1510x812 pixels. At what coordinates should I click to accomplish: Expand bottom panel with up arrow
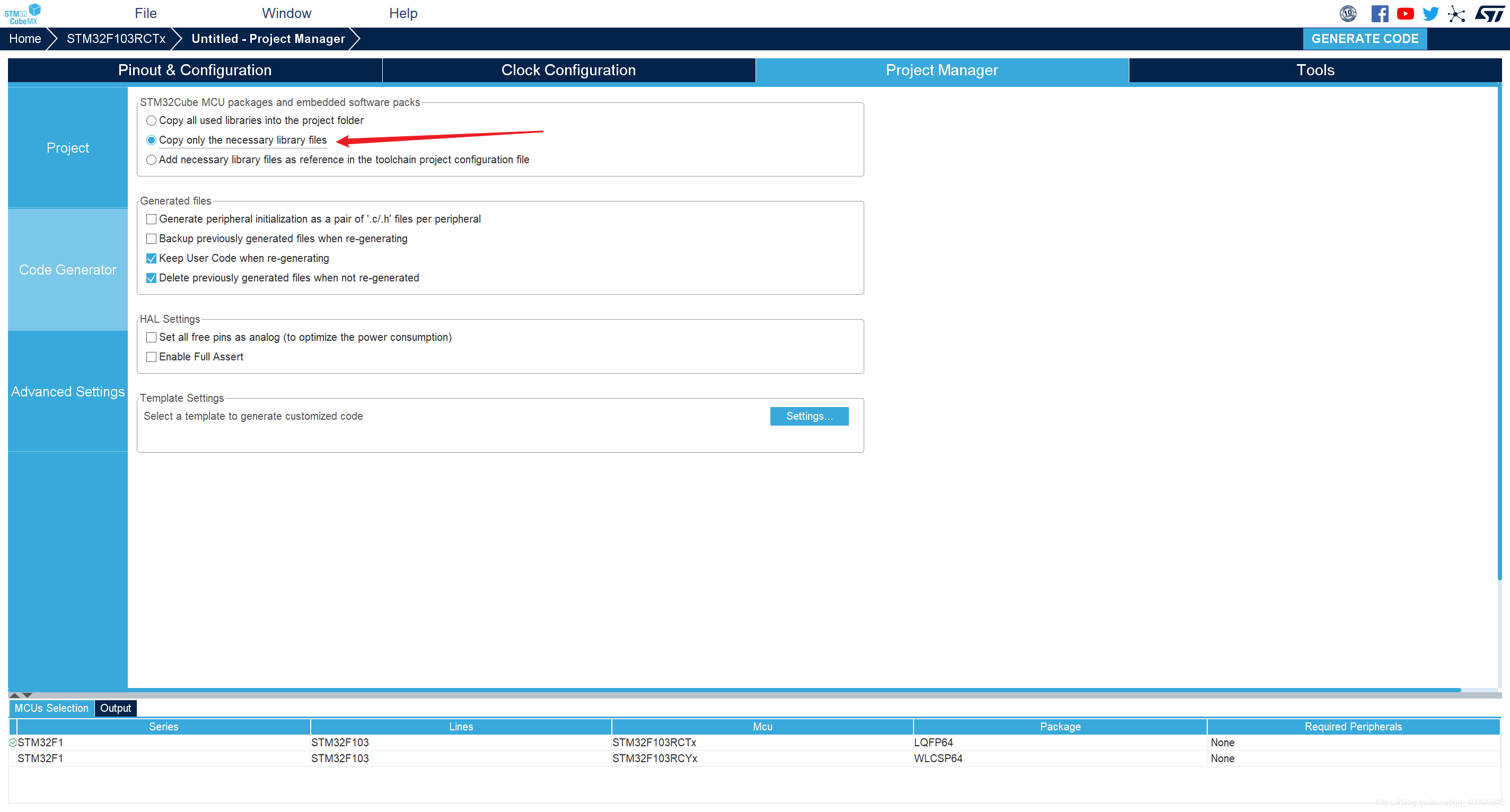(15, 695)
